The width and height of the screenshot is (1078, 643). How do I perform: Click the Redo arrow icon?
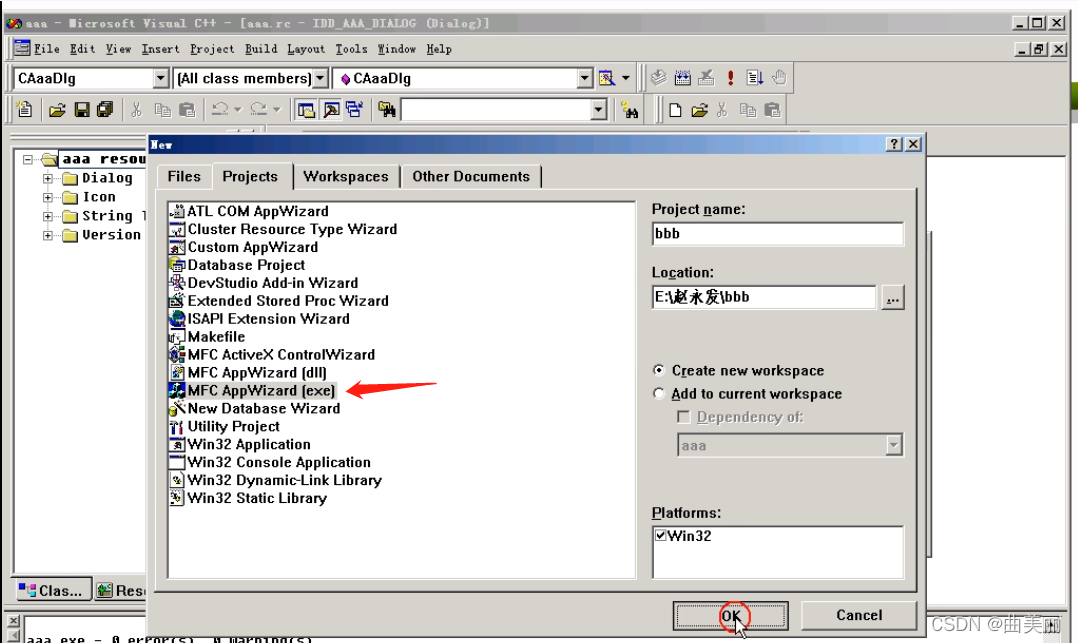[258, 109]
